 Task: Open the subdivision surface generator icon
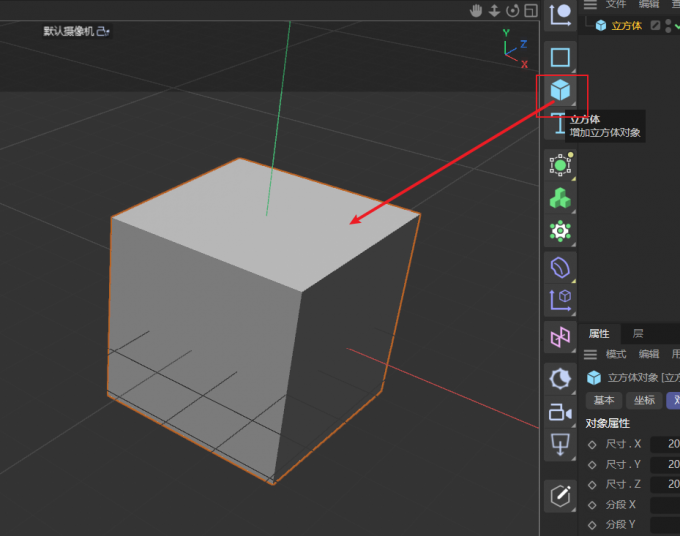click(x=560, y=164)
